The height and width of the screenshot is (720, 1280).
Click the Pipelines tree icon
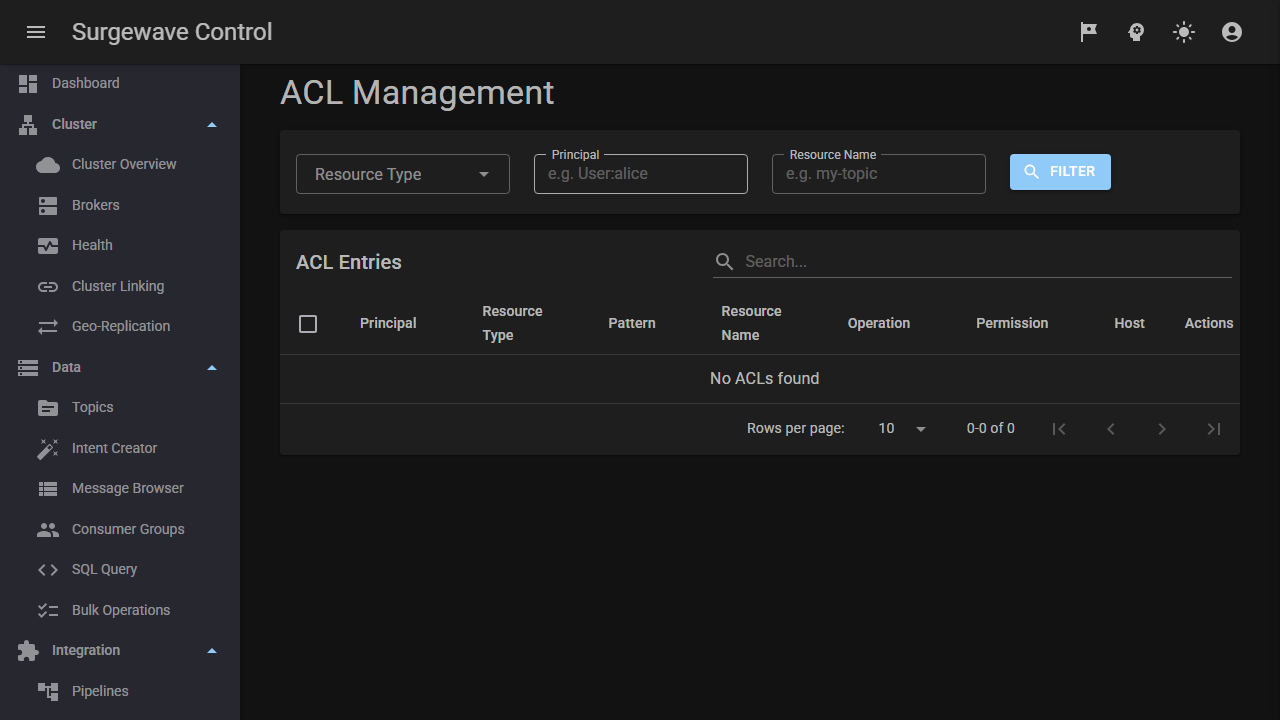(x=48, y=692)
